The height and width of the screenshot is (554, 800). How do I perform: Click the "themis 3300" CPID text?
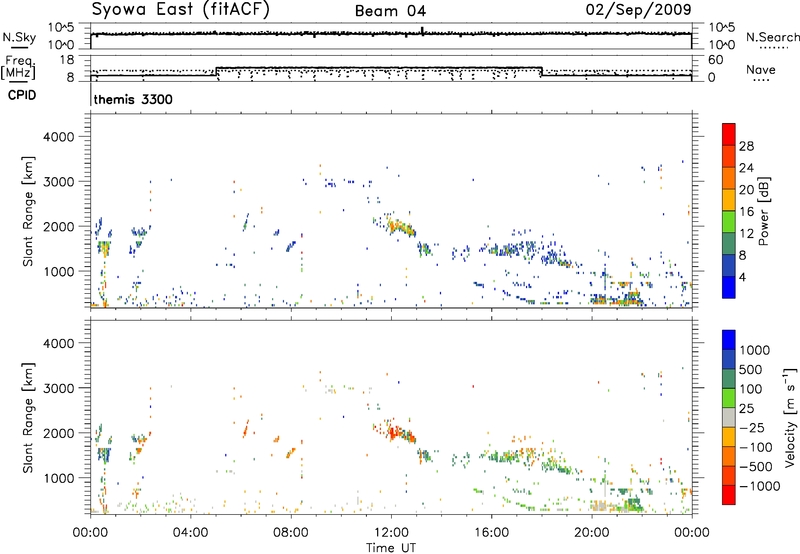point(133,99)
